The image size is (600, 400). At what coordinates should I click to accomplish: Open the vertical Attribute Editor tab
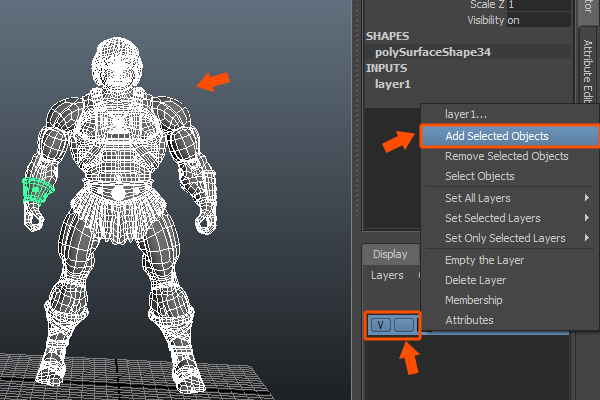(x=587, y=70)
